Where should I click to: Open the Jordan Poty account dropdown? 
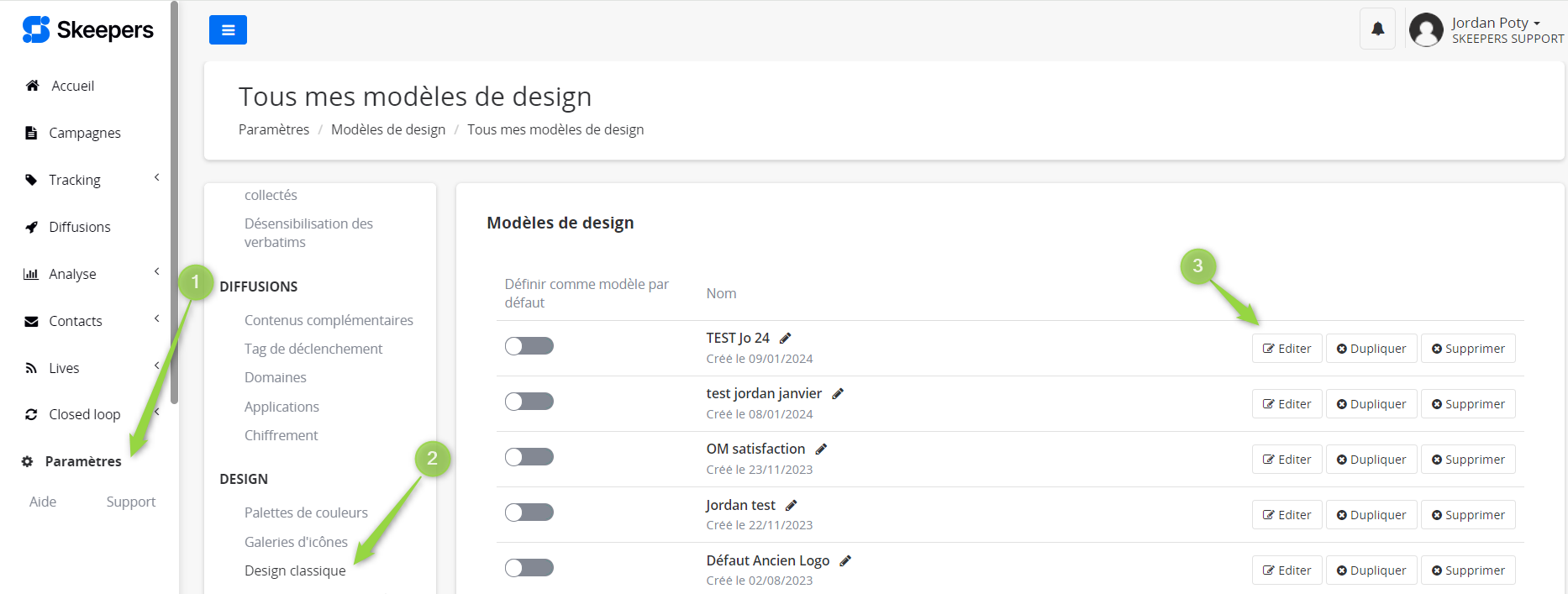click(1496, 24)
